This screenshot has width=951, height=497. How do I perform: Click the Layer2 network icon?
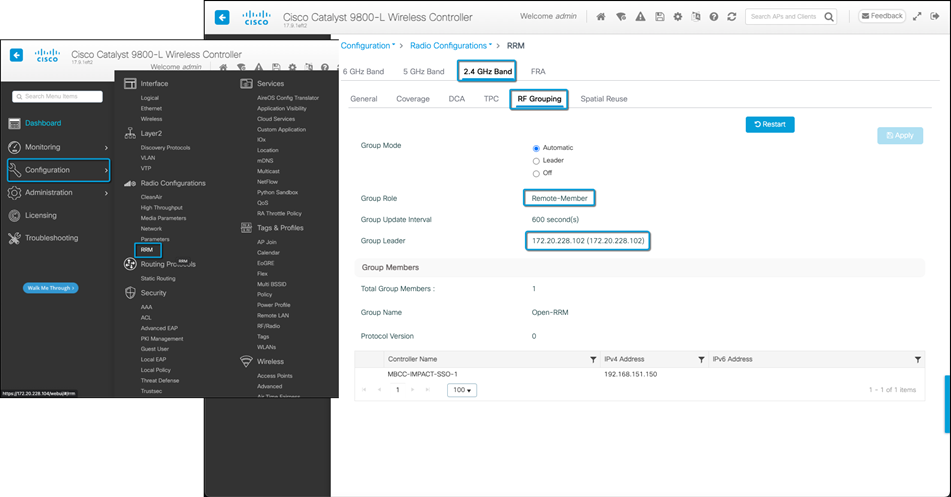[x=130, y=134]
